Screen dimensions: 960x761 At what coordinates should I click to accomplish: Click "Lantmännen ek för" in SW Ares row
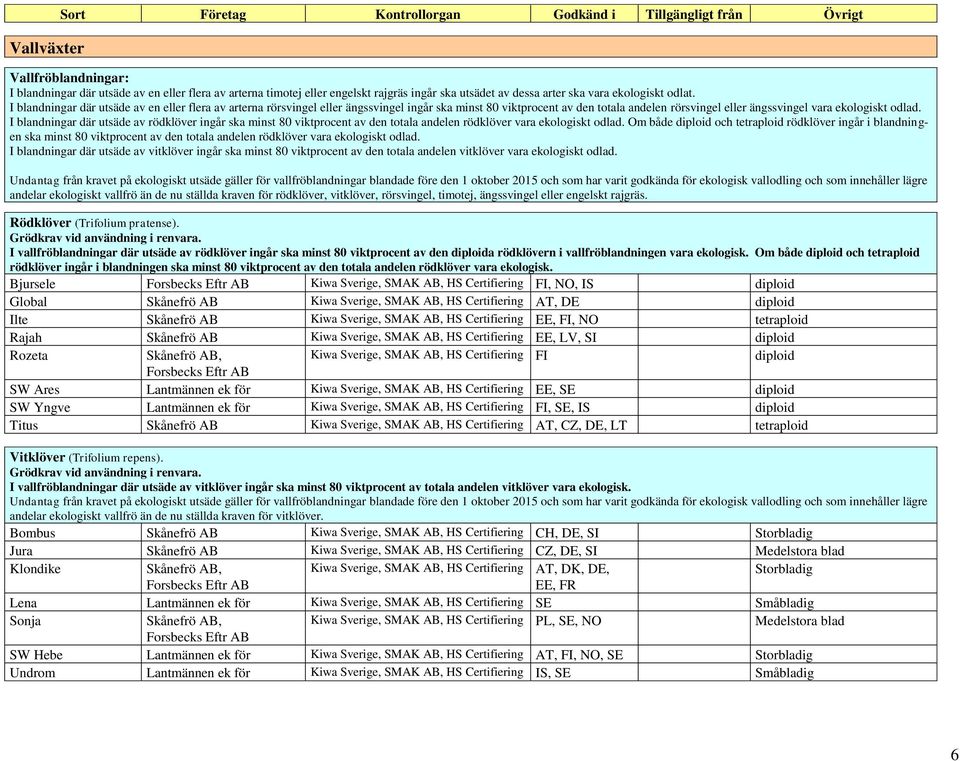[198, 389]
